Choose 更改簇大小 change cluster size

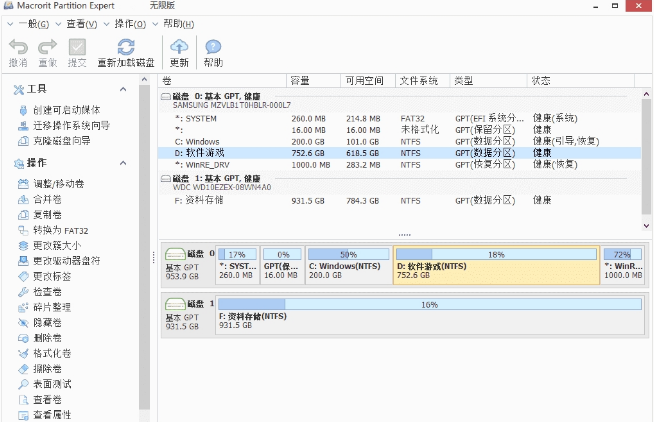(50, 246)
